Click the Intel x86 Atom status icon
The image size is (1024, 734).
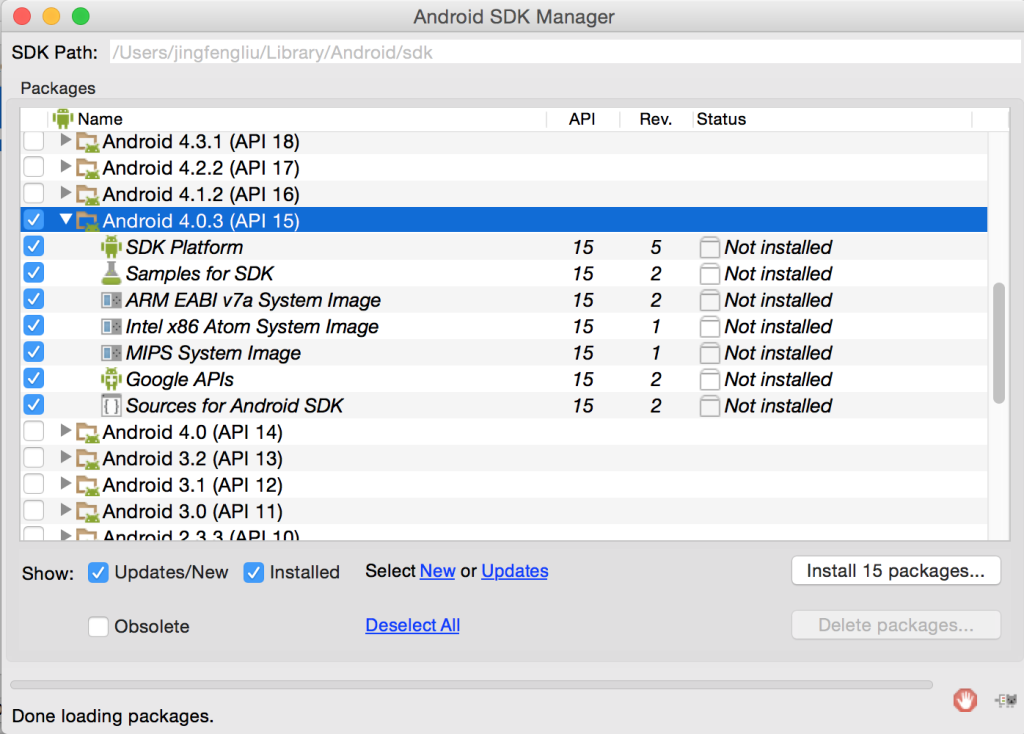pyautogui.click(x=709, y=327)
